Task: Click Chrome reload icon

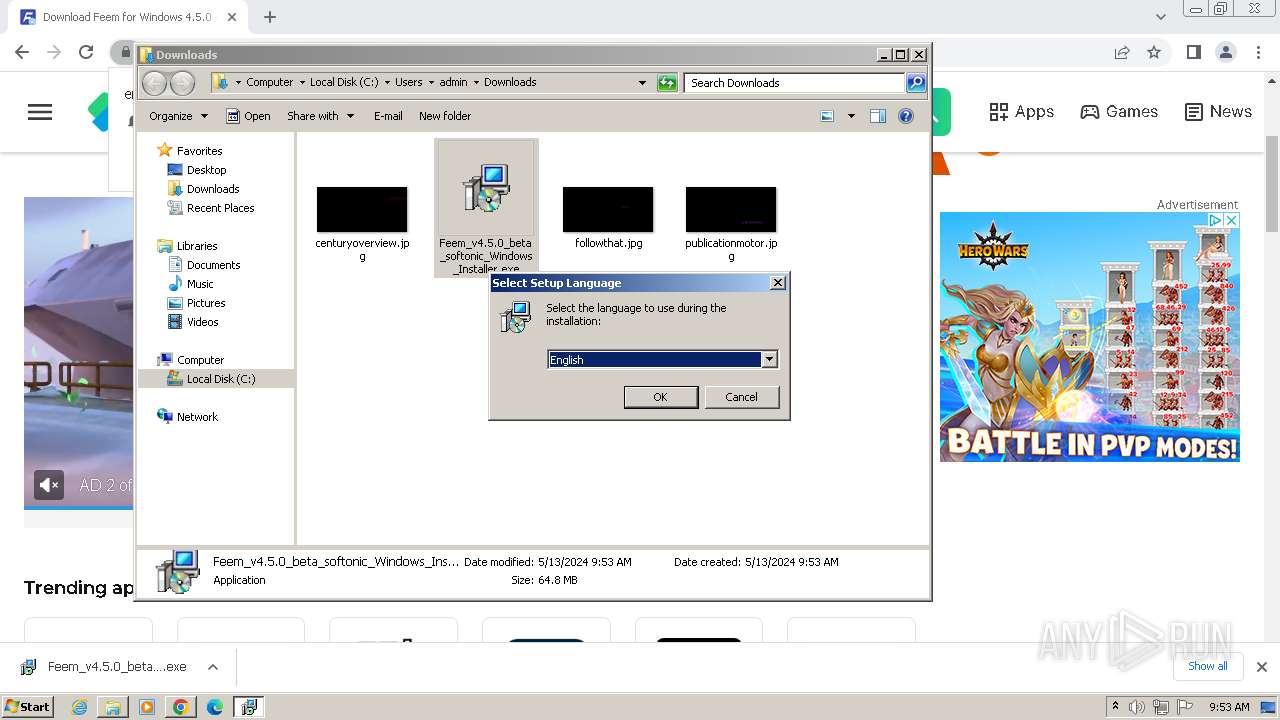Action: coord(86,52)
